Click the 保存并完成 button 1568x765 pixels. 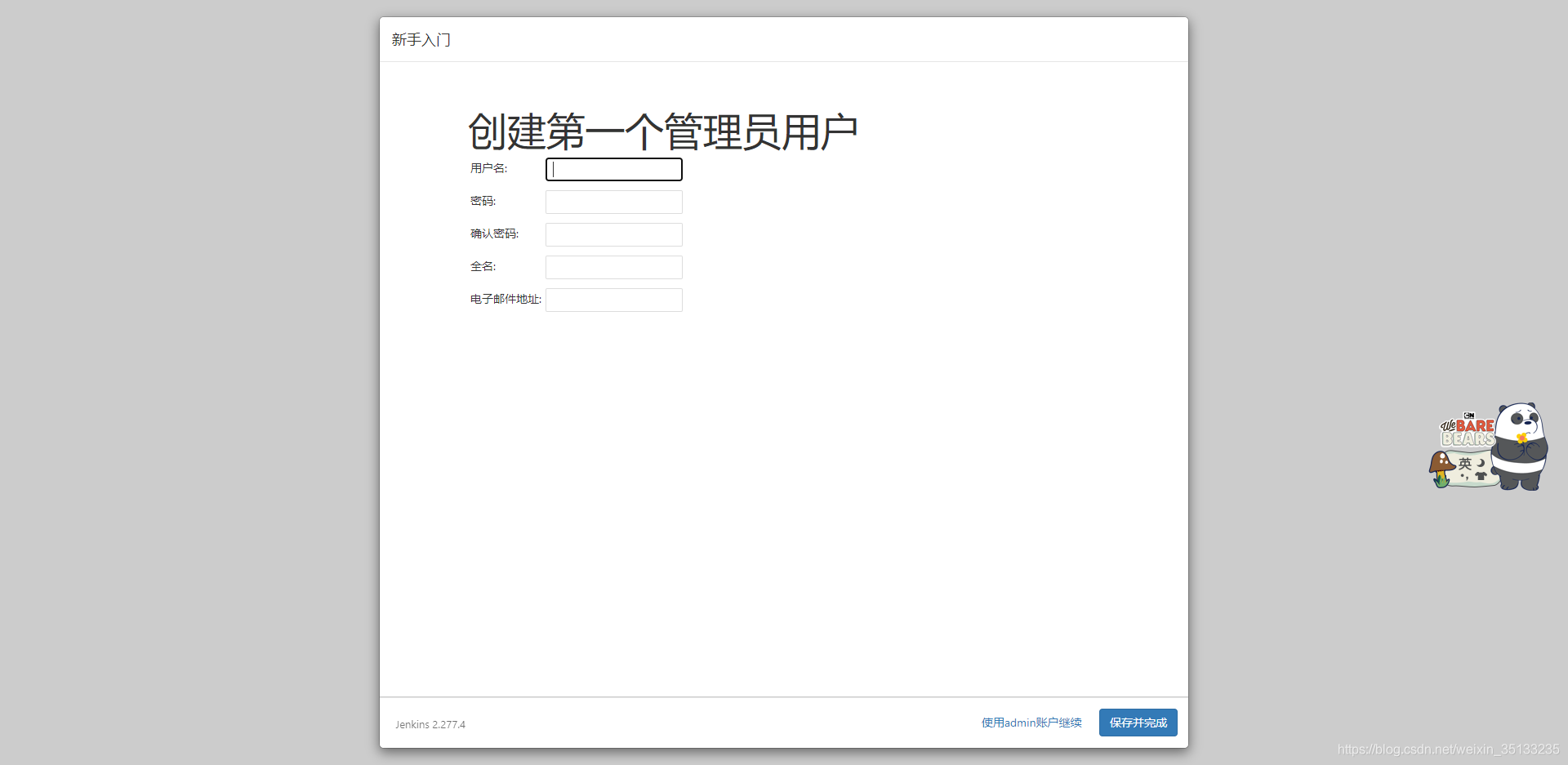[x=1138, y=722]
